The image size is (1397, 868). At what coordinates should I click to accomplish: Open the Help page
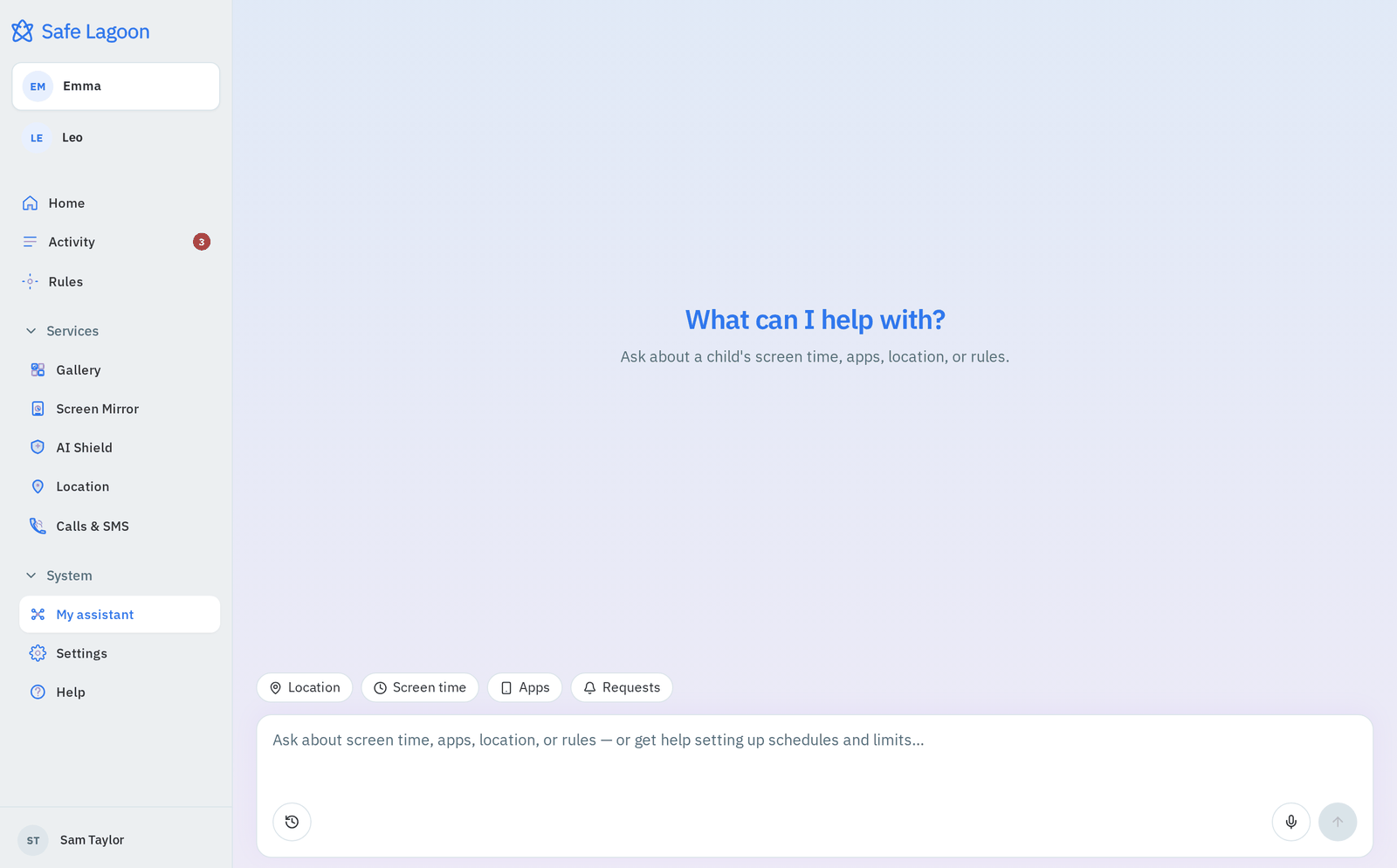pyautogui.click(x=120, y=692)
